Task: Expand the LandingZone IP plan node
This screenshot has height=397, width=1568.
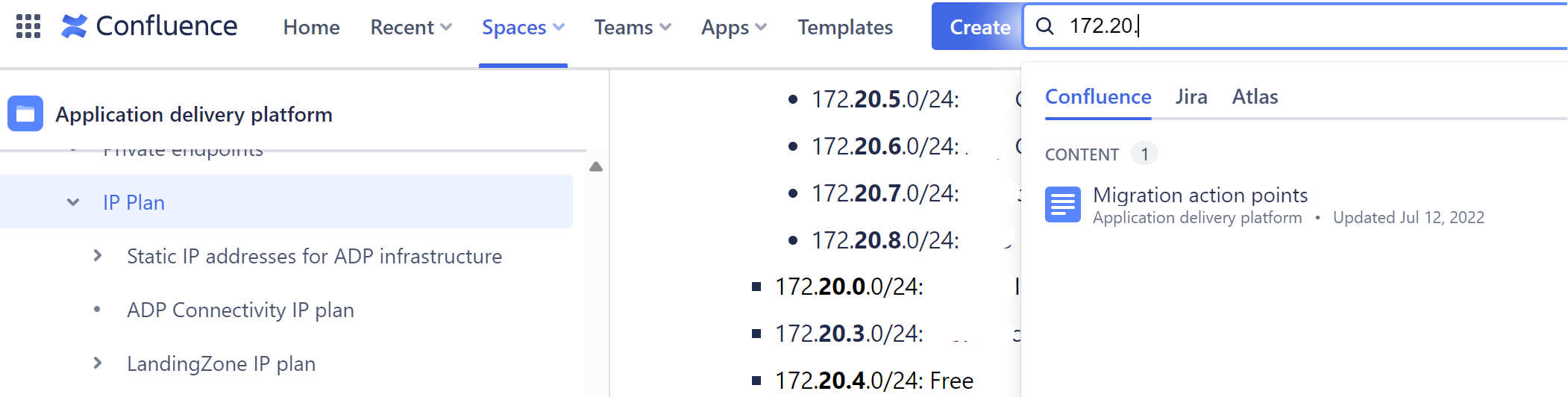Action: [x=98, y=363]
